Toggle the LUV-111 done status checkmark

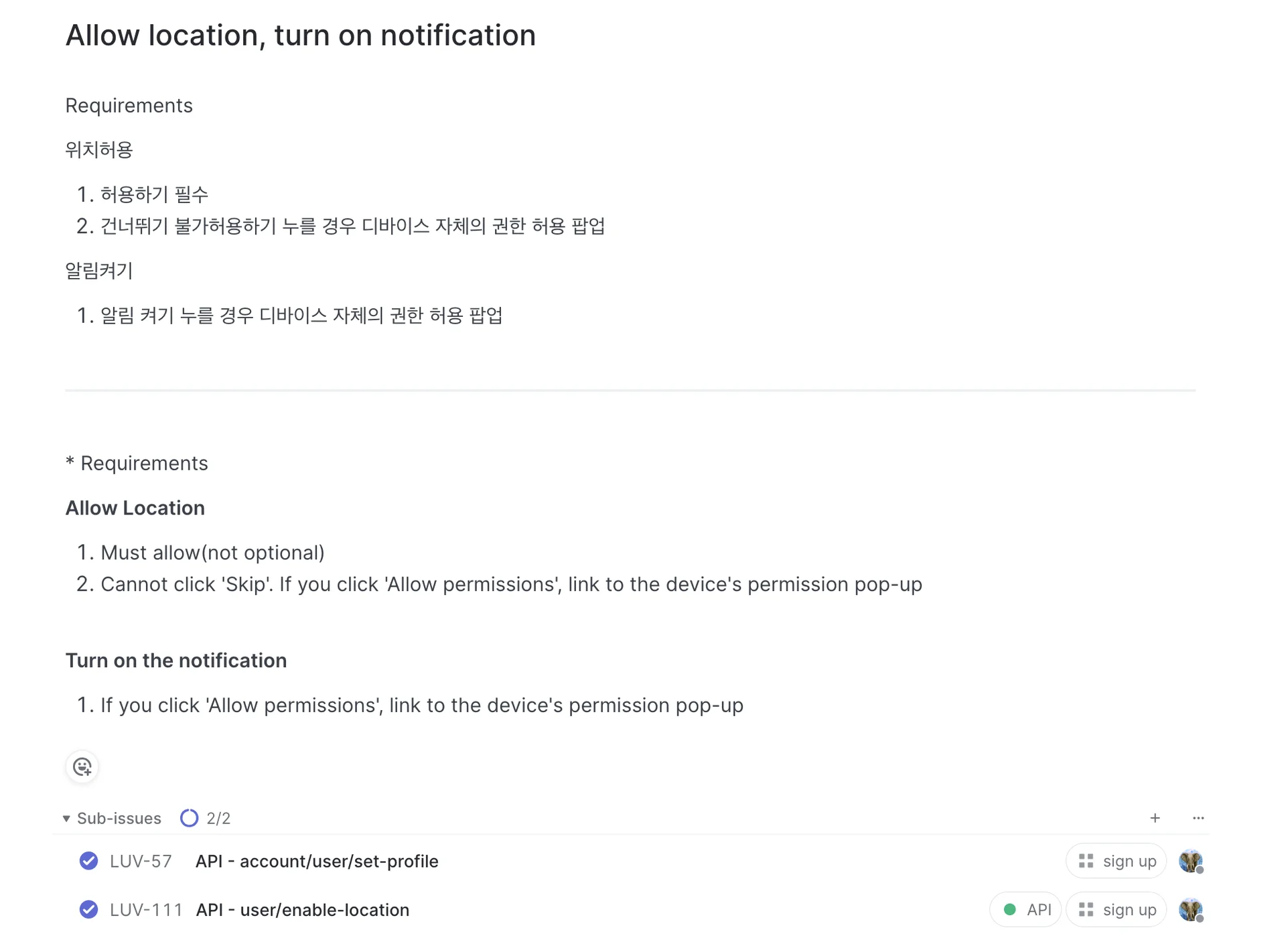[88, 910]
